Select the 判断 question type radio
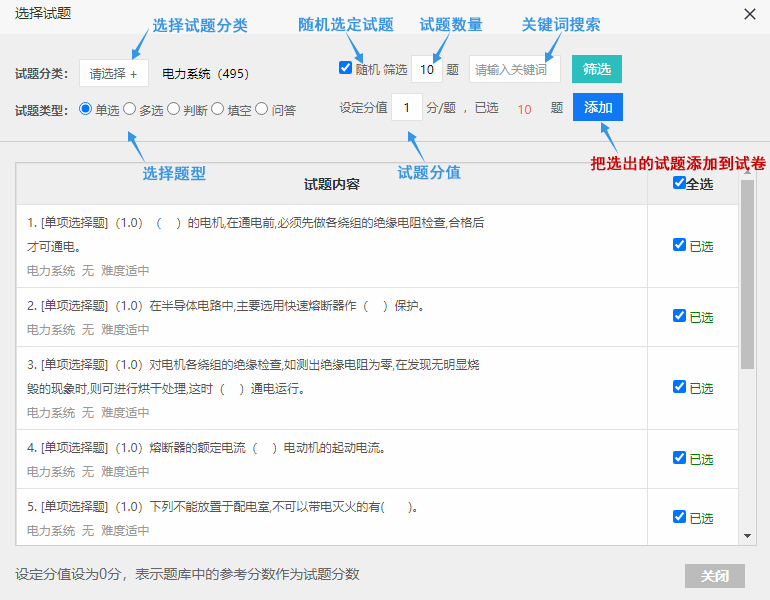This screenshot has height=600, width=770. coord(173,109)
